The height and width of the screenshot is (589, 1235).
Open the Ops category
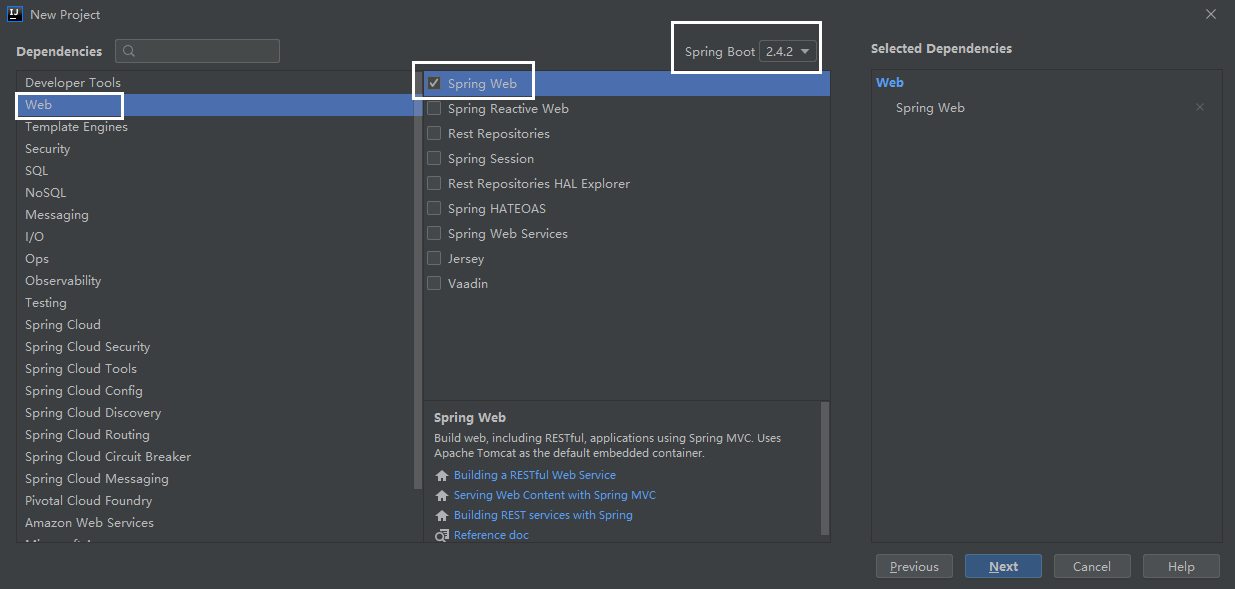[215, 259]
